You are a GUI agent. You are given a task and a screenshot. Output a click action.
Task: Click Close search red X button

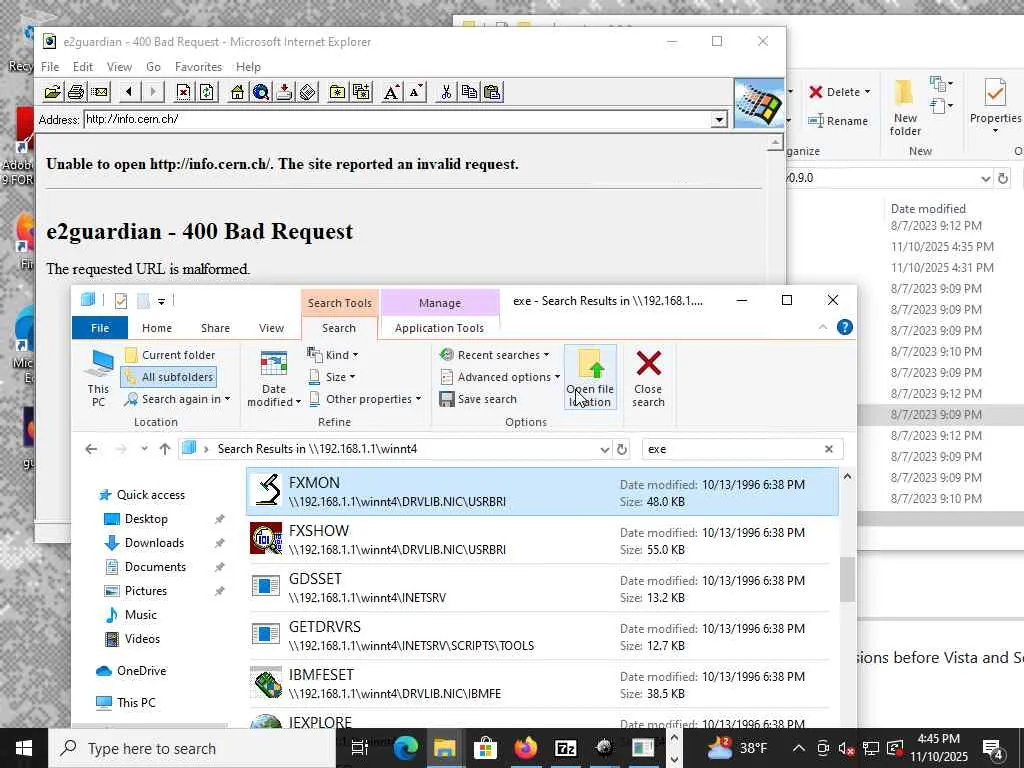648,378
